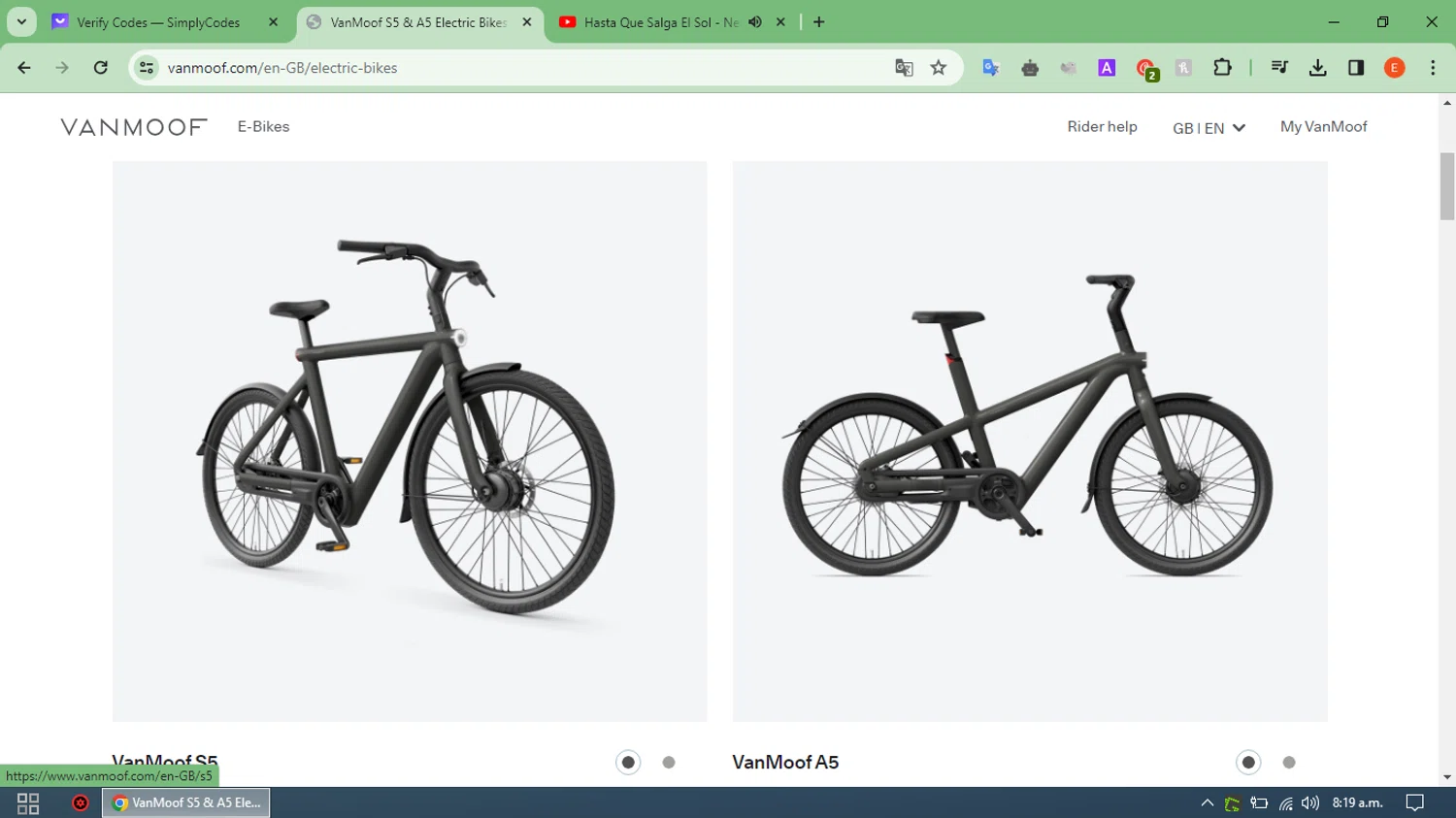Open the notification center icon

[1415, 803]
